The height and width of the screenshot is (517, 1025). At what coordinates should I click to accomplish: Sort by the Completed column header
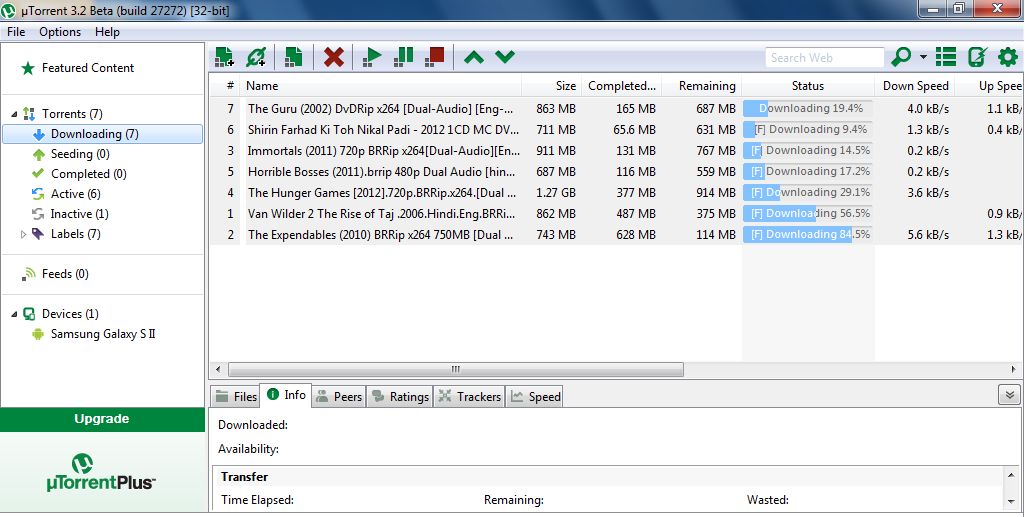click(622, 86)
